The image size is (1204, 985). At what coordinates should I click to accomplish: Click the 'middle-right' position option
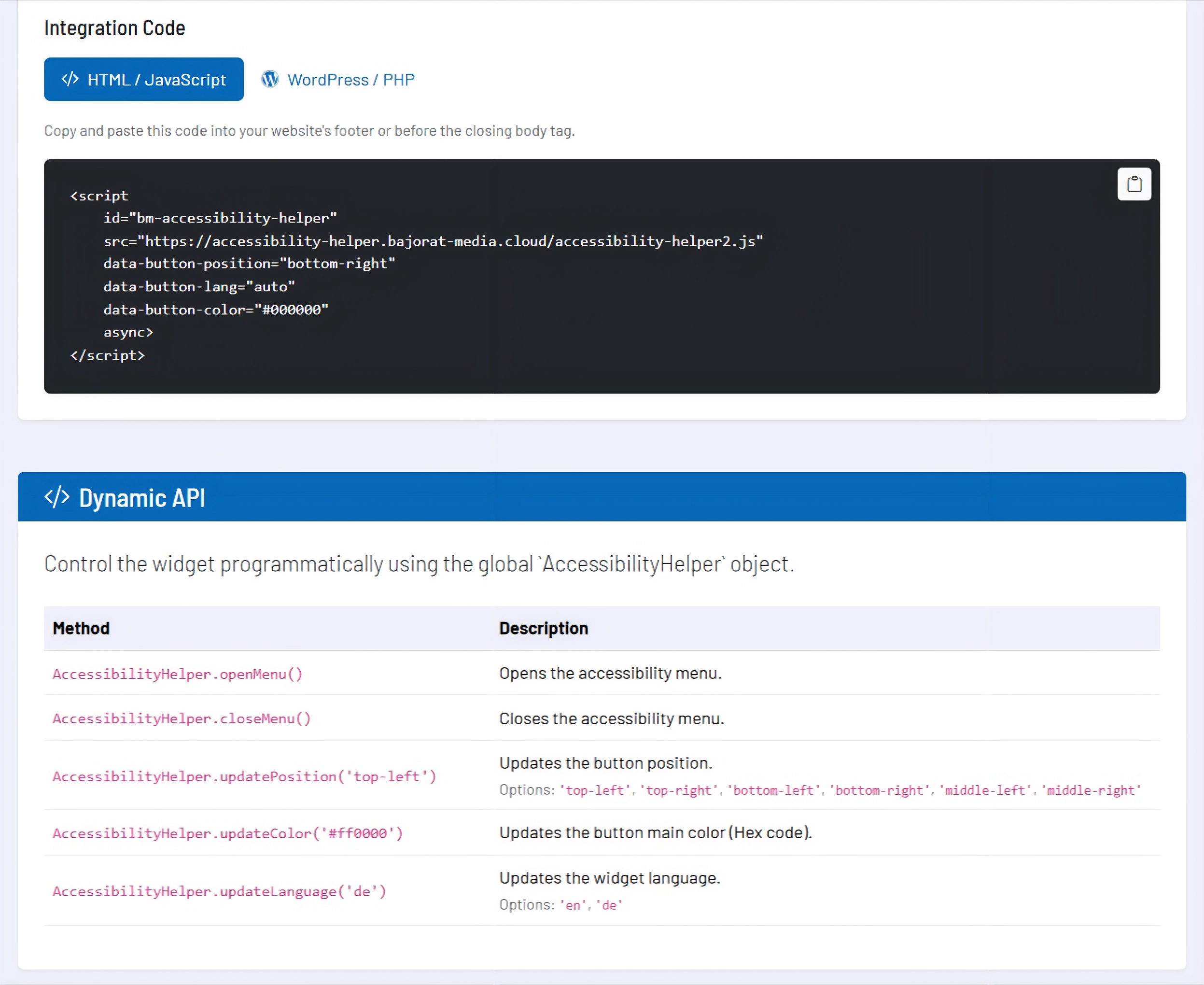pyautogui.click(x=1091, y=790)
